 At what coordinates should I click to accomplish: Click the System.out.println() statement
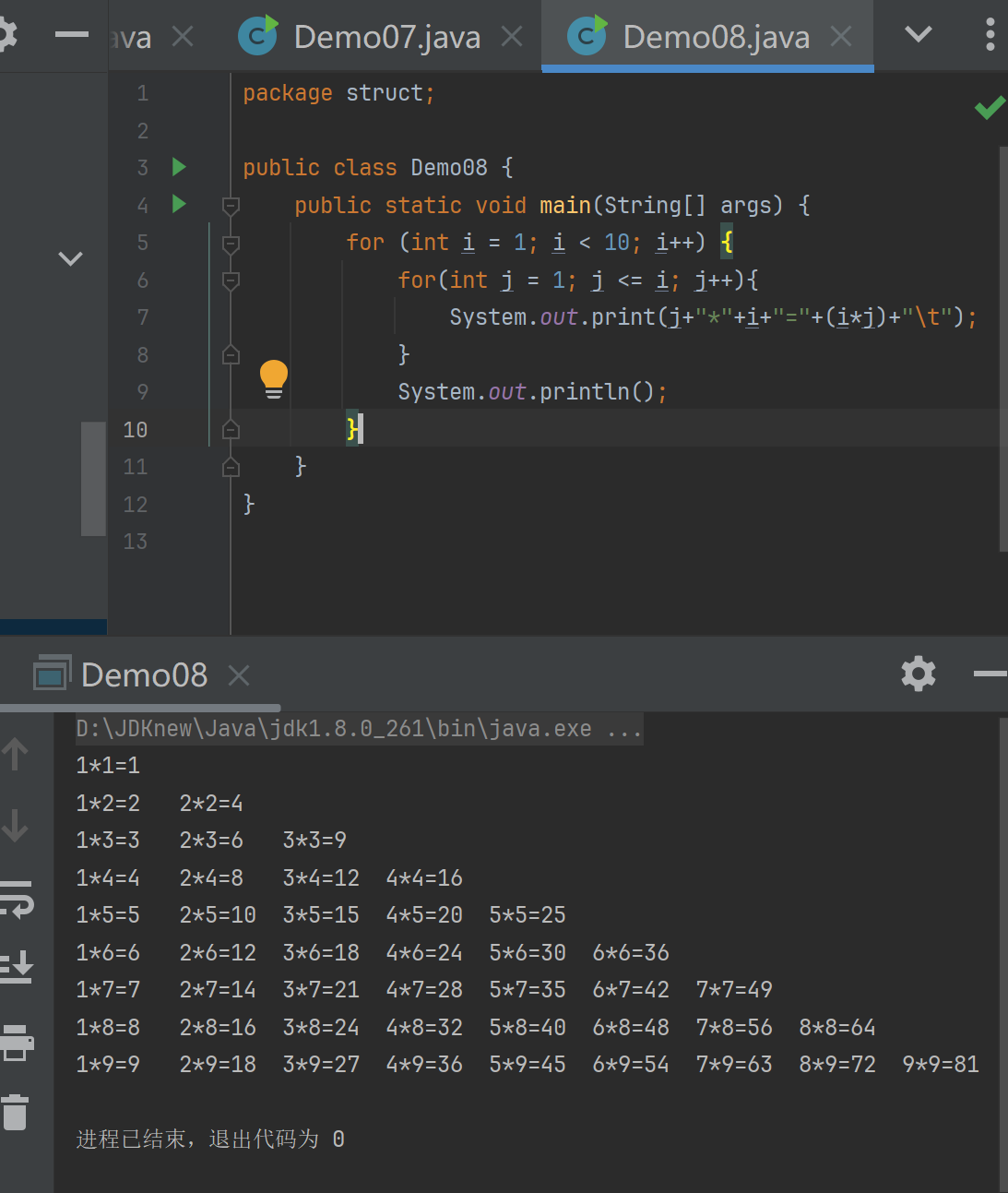pyautogui.click(x=532, y=392)
